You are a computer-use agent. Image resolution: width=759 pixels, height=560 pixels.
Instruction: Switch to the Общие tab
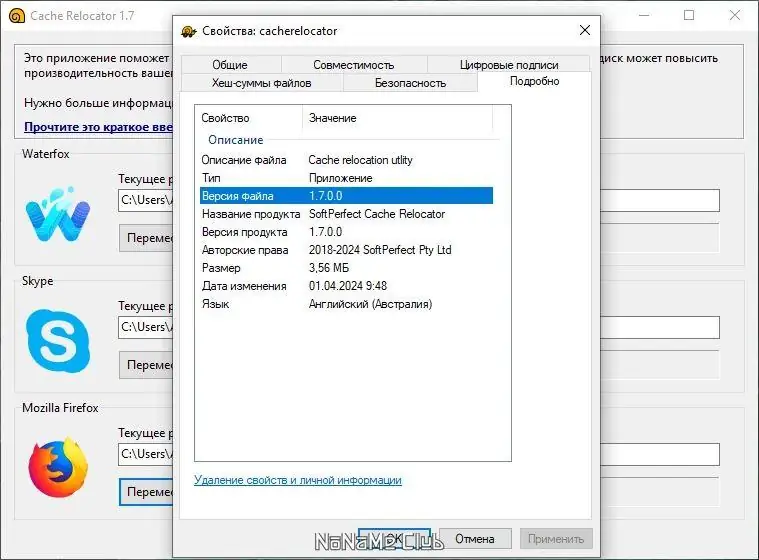pos(230,64)
